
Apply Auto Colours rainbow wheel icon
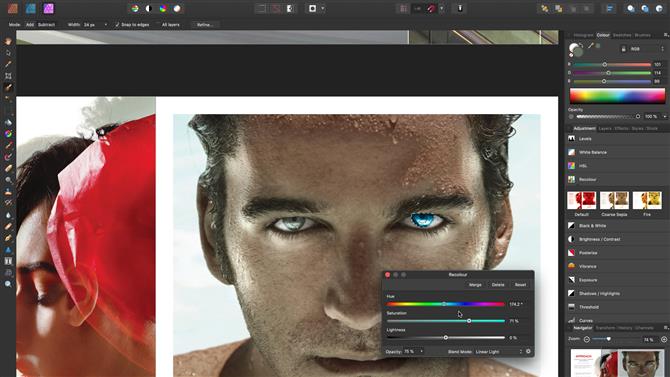(163, 9)
